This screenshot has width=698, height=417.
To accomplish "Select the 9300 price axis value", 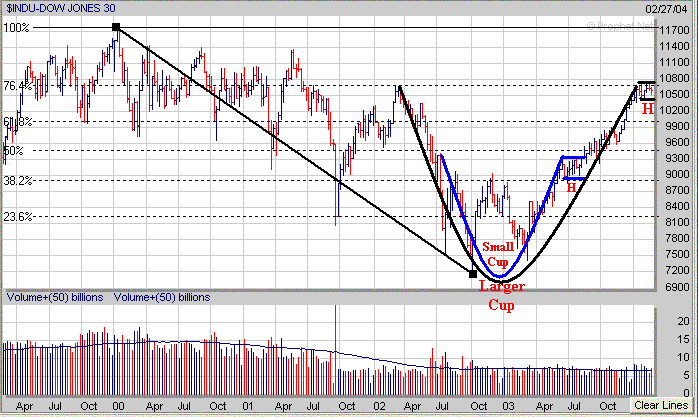I will tap(677, 158).
